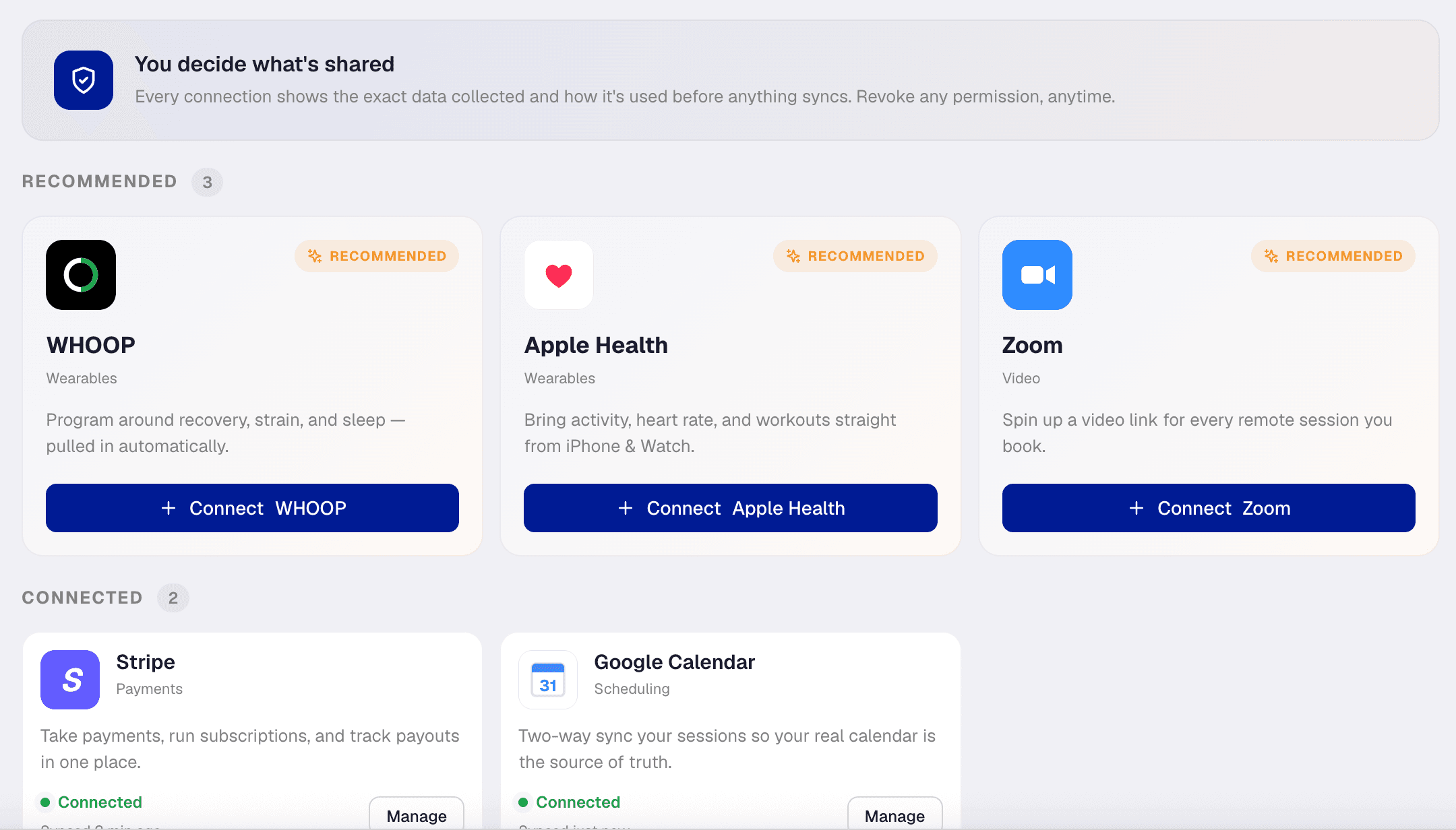Click the Apple Health heart icon
Screen dimensions: 1456x830
point(559,275)
